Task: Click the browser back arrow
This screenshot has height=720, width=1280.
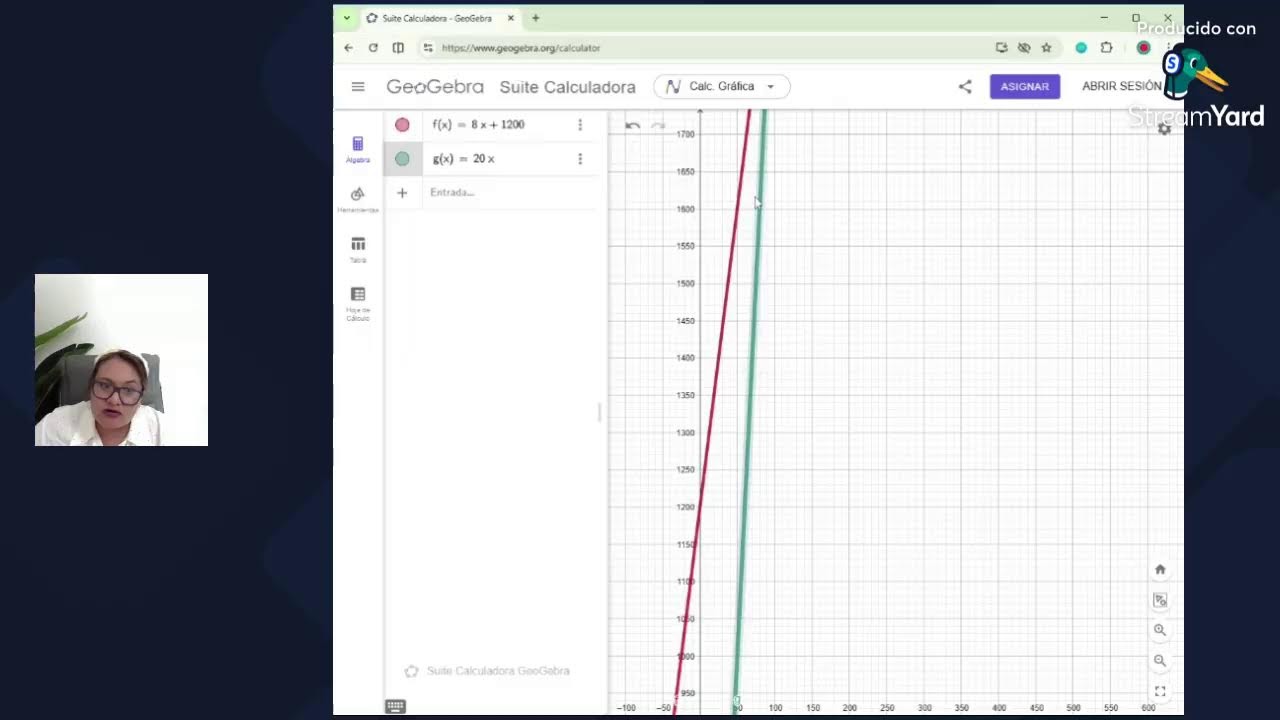Action: [x=348, y=48]
